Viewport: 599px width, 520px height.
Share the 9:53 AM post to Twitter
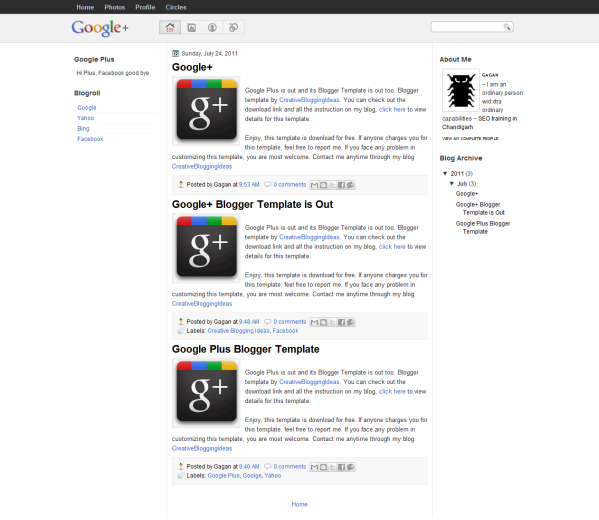click(x=332, y=185)
